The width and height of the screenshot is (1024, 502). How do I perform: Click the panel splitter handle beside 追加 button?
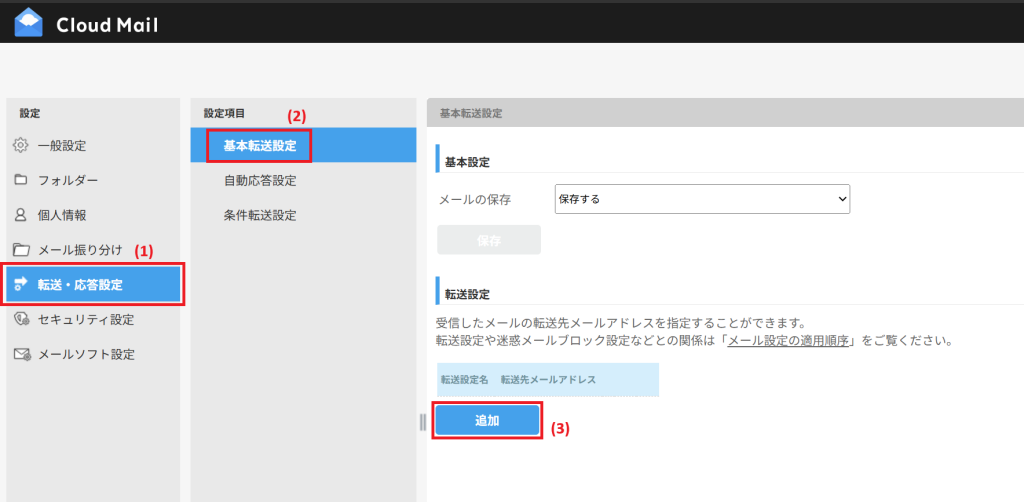(423, 422)
